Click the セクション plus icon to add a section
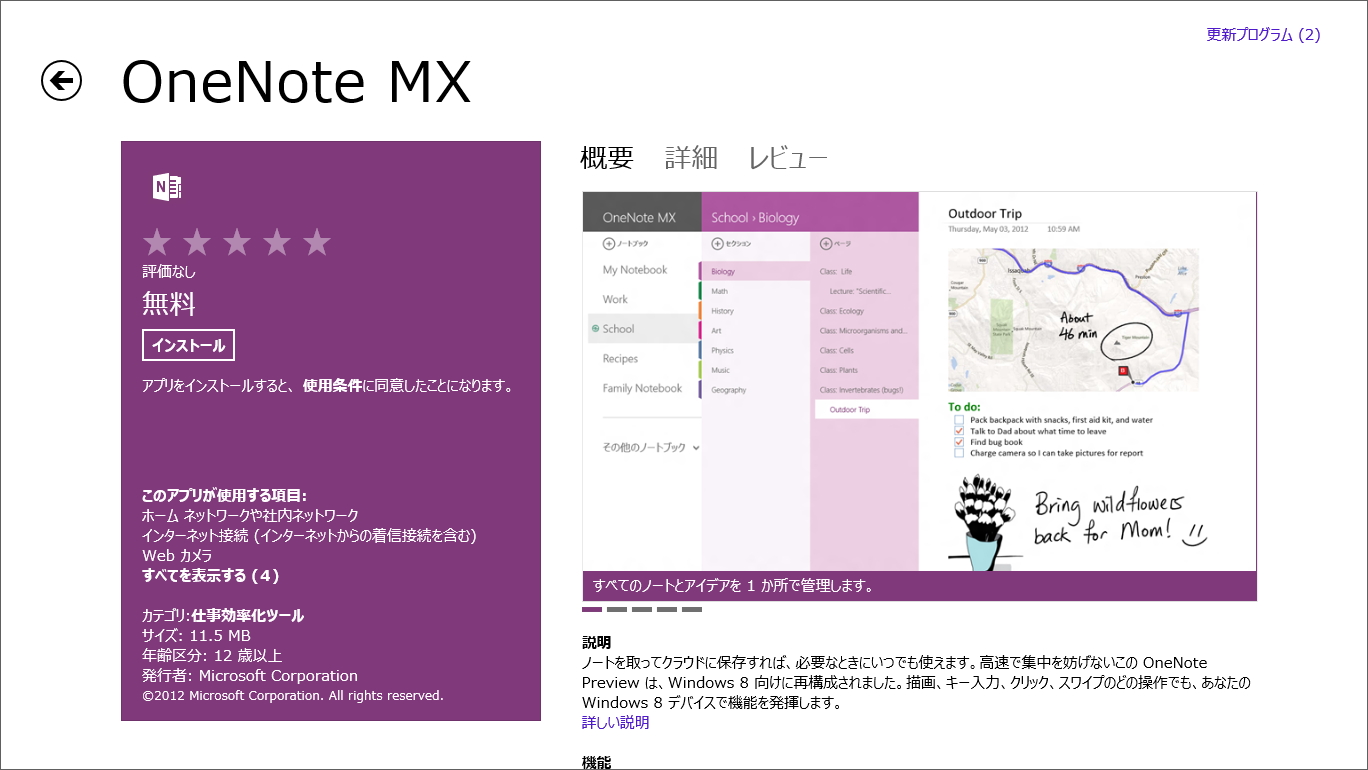Viewport: 1368px width, 770px height. pyautogui.click(x=716, y=243)
